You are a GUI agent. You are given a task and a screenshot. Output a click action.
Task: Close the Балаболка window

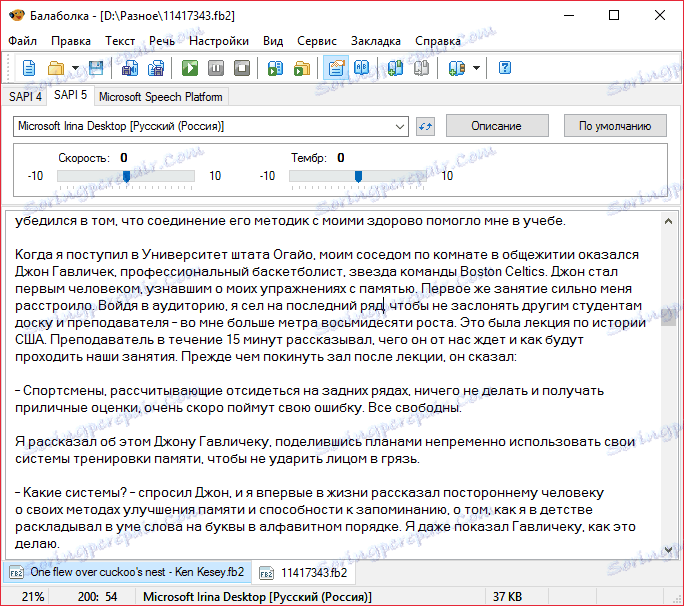point(660,16)
